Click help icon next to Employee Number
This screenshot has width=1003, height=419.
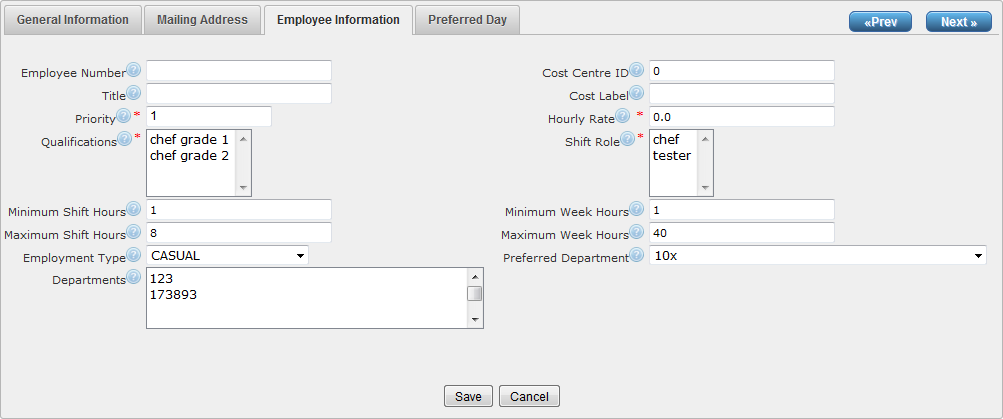(x=133, y=71)
